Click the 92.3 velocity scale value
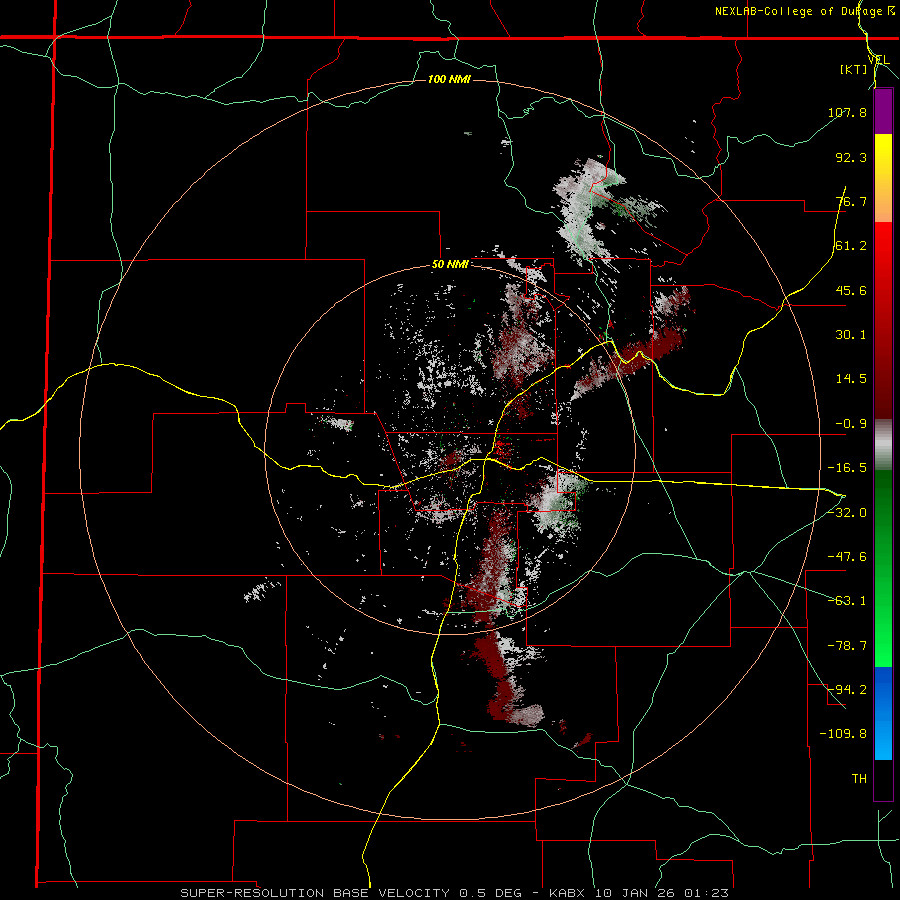Screen dimensions: 900x900 click(851, 157)
